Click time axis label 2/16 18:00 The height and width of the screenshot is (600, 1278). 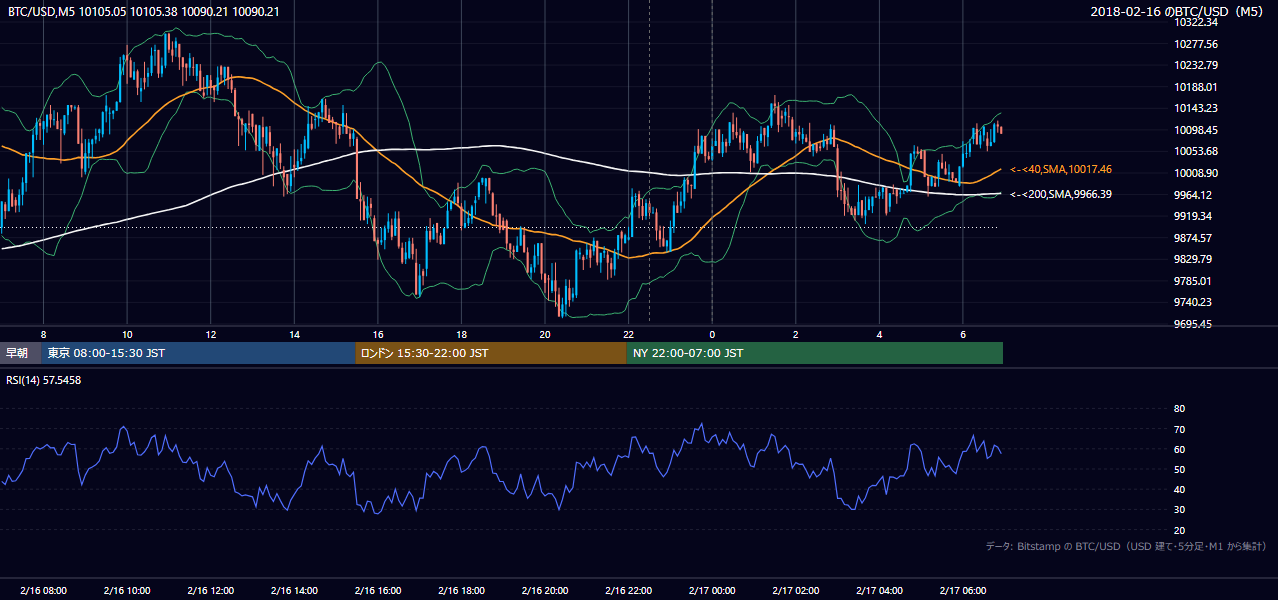click(461, 591)
